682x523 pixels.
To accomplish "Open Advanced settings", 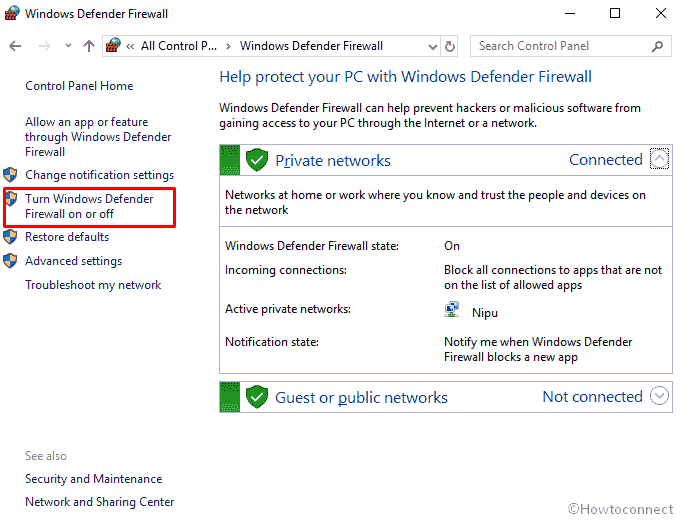I will [74, 261].
